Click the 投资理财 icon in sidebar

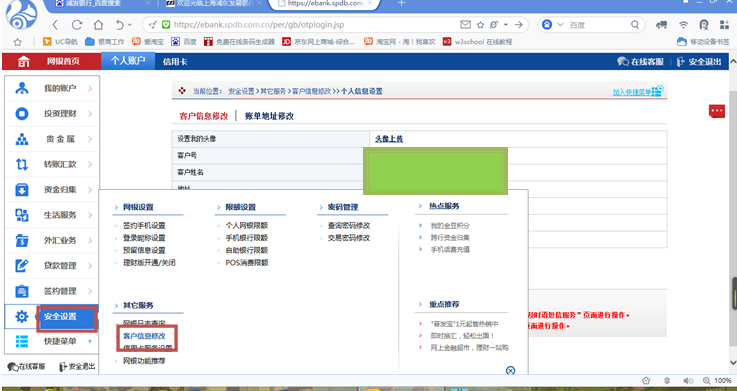(x=22, y=113)
